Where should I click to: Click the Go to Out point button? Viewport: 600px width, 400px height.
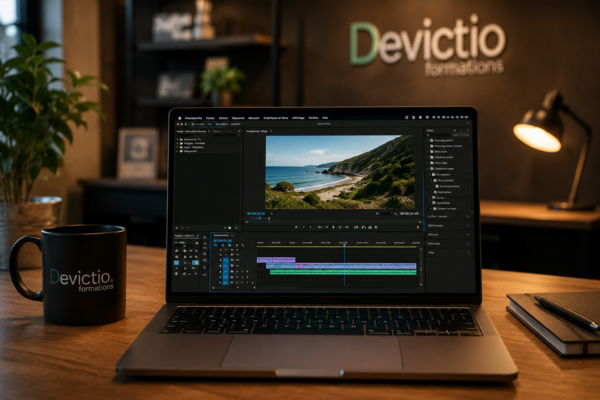pos(347,227)
